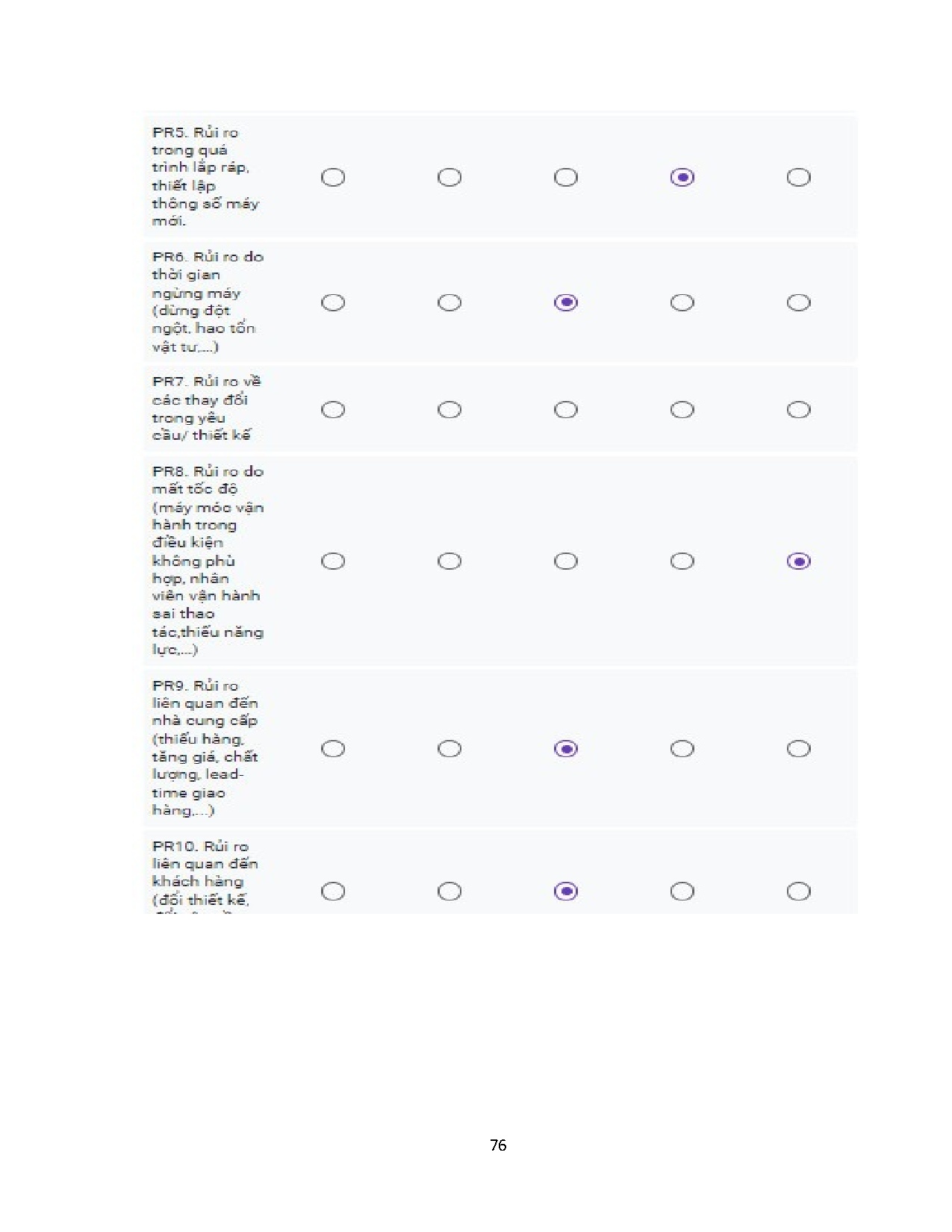Select the fifth radio option for PR5

(798, 178)
